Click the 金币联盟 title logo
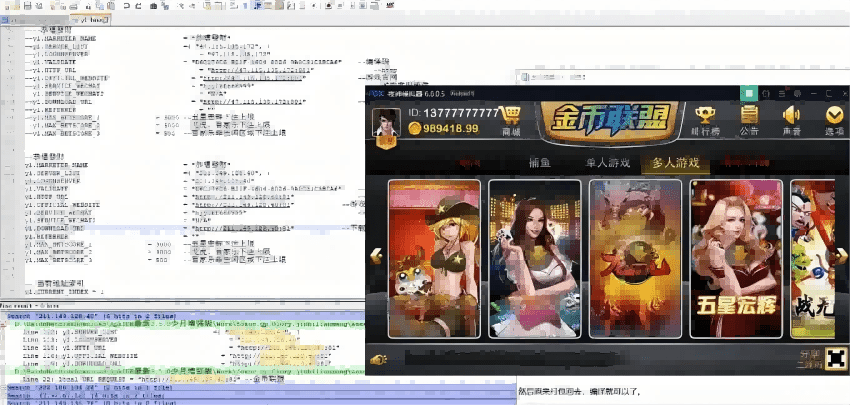This screenshot has width=850, height=405. tap(609, 119)
